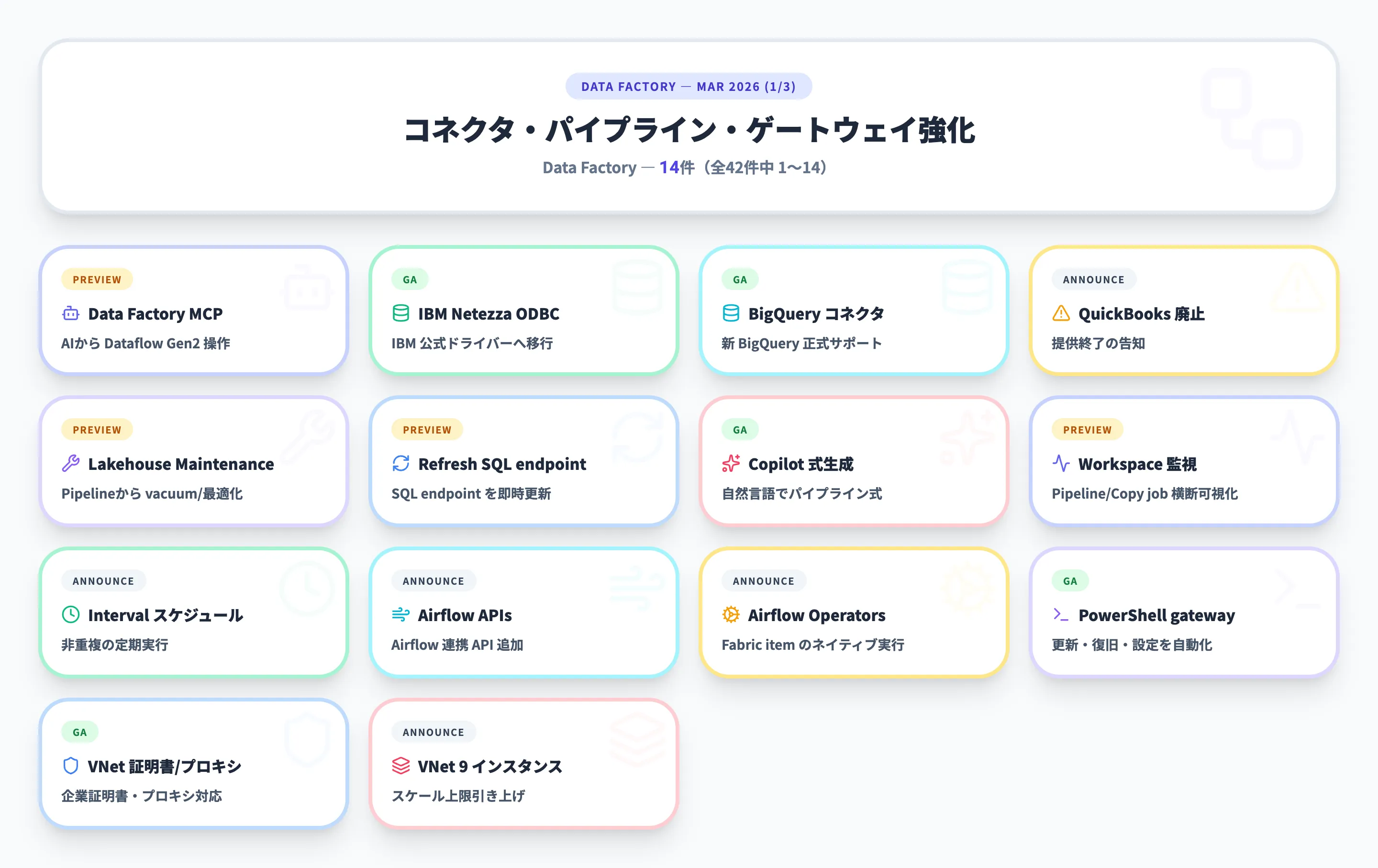This screenshot has height=868, width=1378.
Task: Click the BigQuery コネクタ database icon
Action: (x=732, y=313)
